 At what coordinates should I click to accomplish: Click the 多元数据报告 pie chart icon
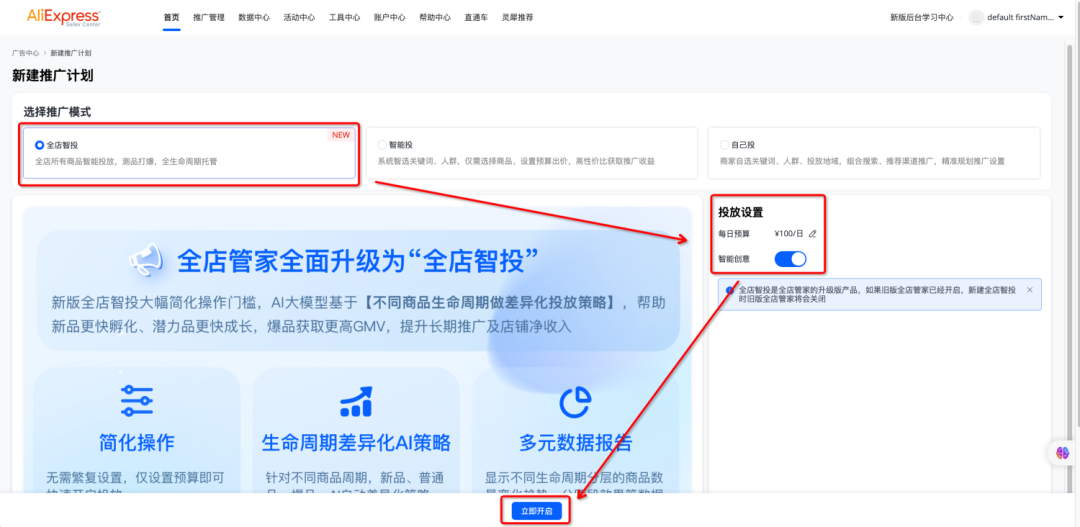click(x=574, y=401)
